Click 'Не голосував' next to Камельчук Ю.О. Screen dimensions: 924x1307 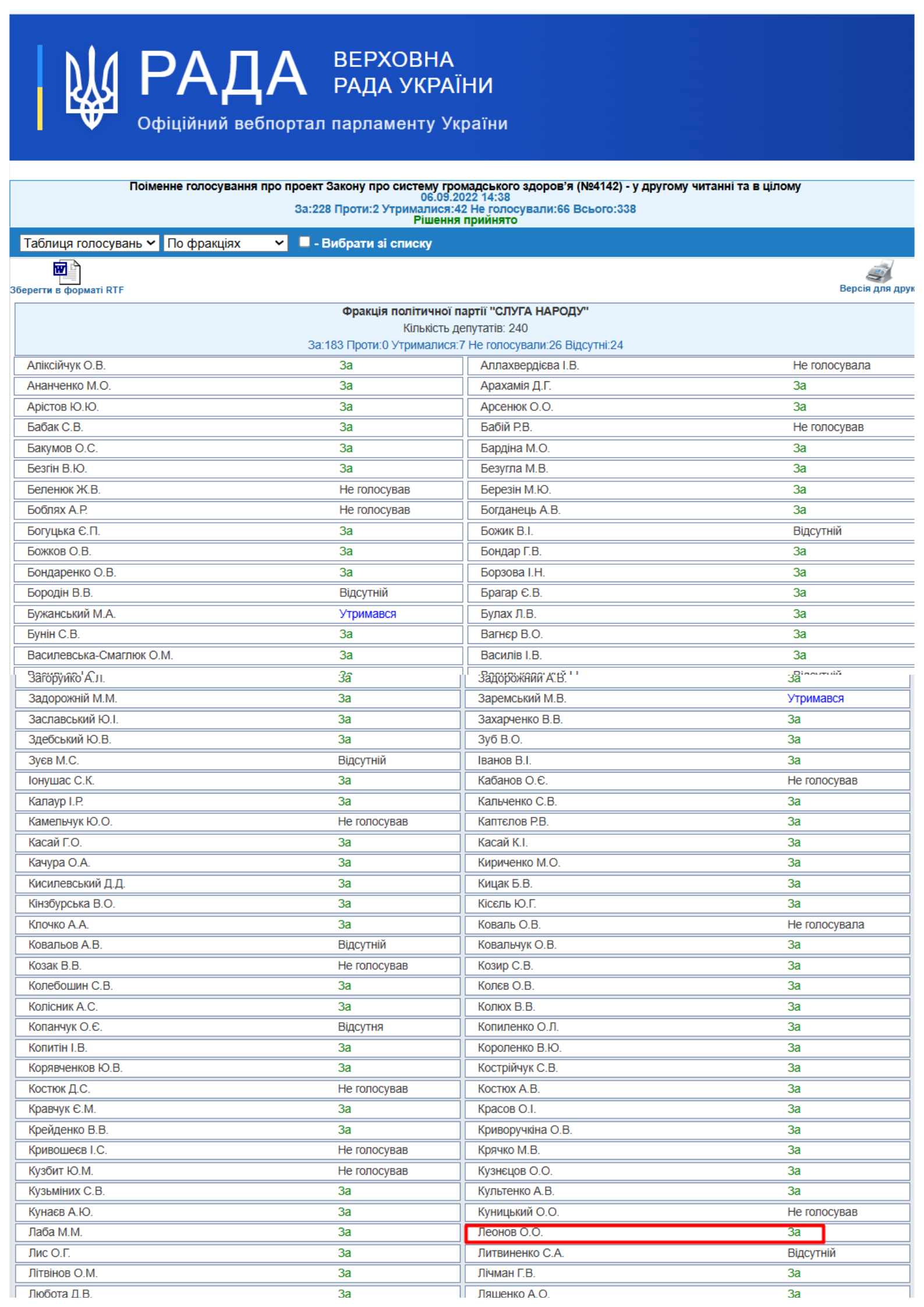[373, 821]
